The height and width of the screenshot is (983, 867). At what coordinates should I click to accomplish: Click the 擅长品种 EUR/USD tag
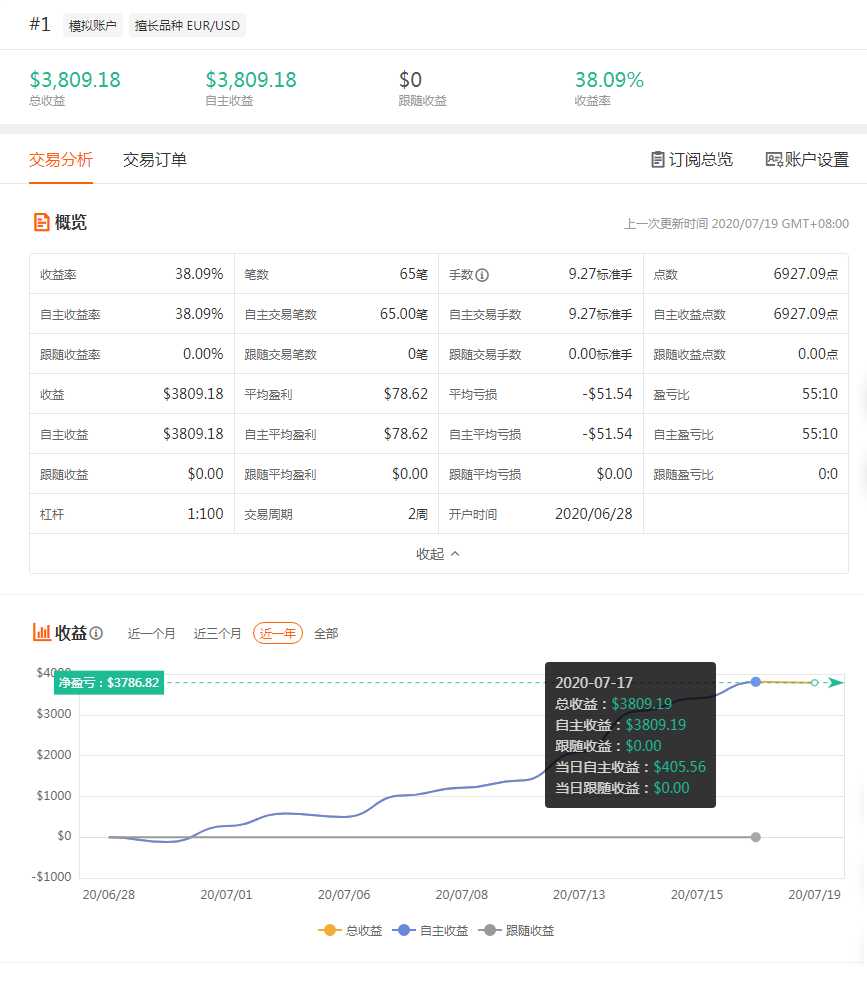click(187, 26)
